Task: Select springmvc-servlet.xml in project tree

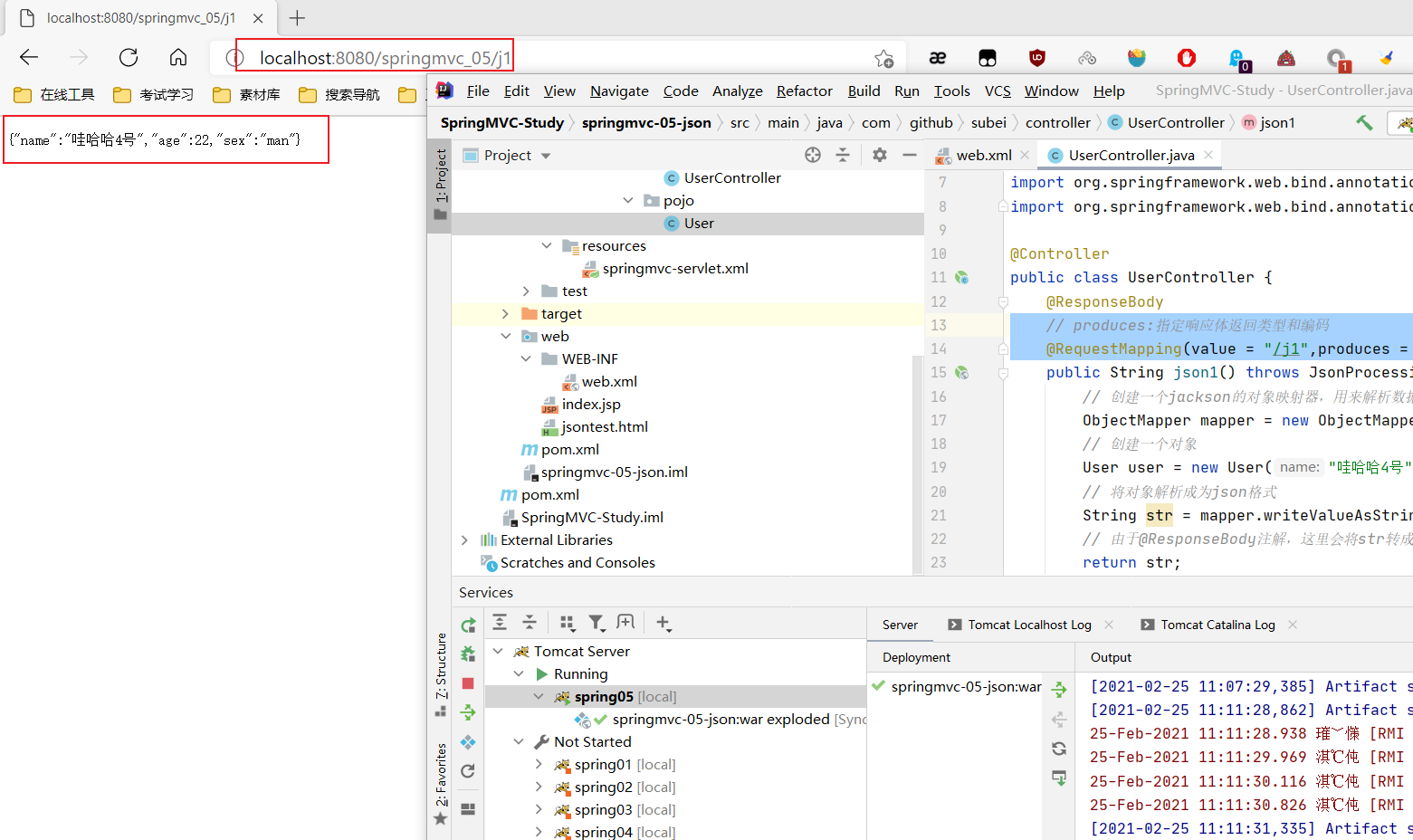Action: [x=674, y=269]
